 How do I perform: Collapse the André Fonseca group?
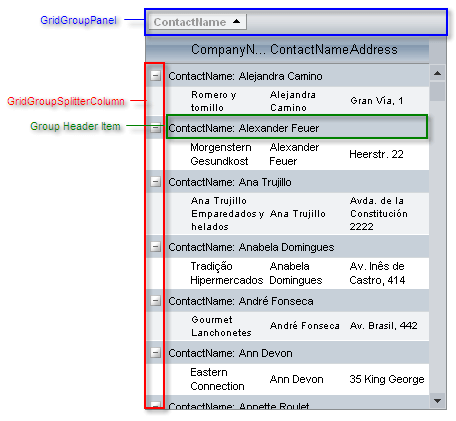point(155,301)
